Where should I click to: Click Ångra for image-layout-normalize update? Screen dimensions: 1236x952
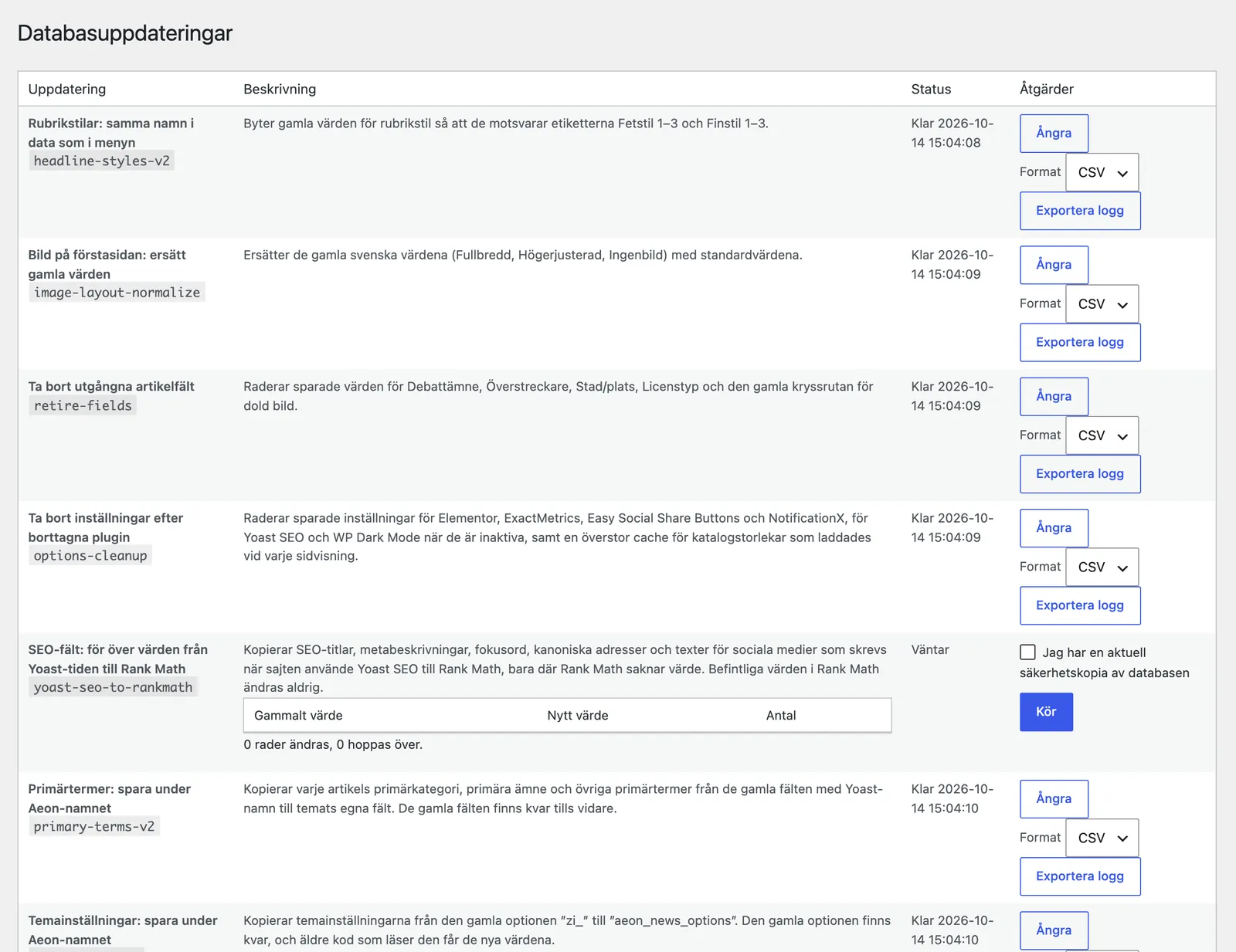(1054, 265)
